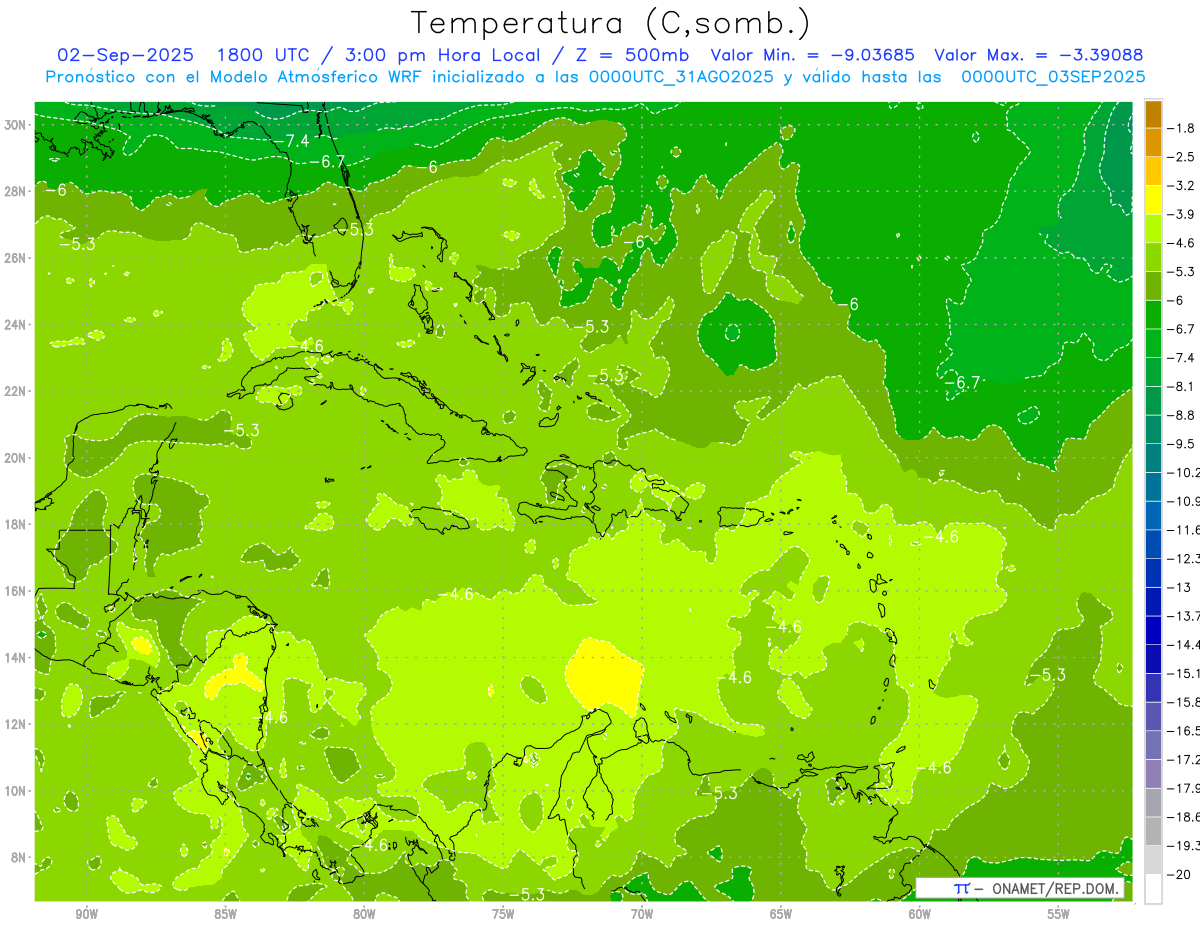Click the "12N" latitude axis label

(16, 724)
